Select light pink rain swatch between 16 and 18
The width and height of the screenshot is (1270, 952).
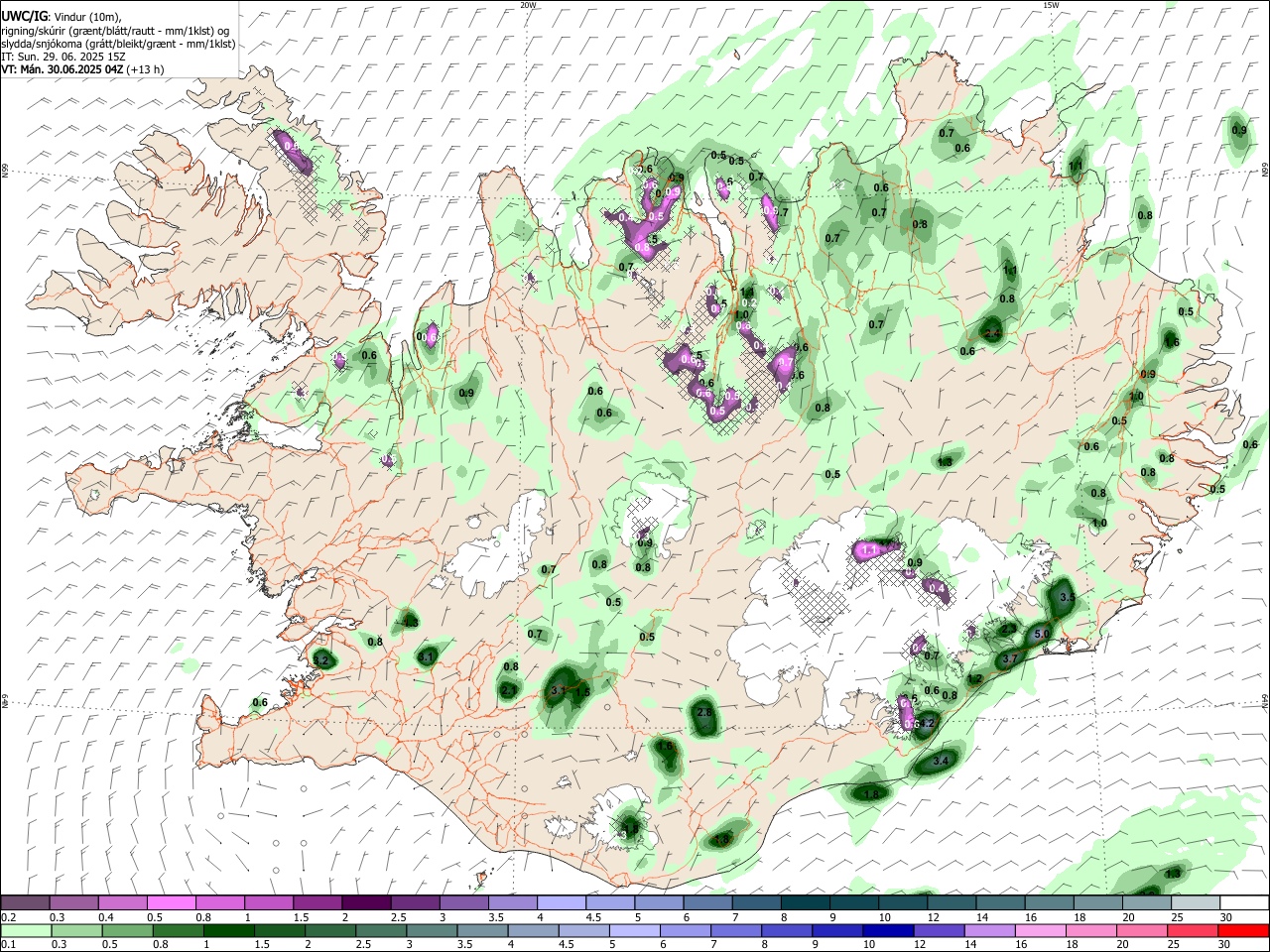coord(1039,930)
